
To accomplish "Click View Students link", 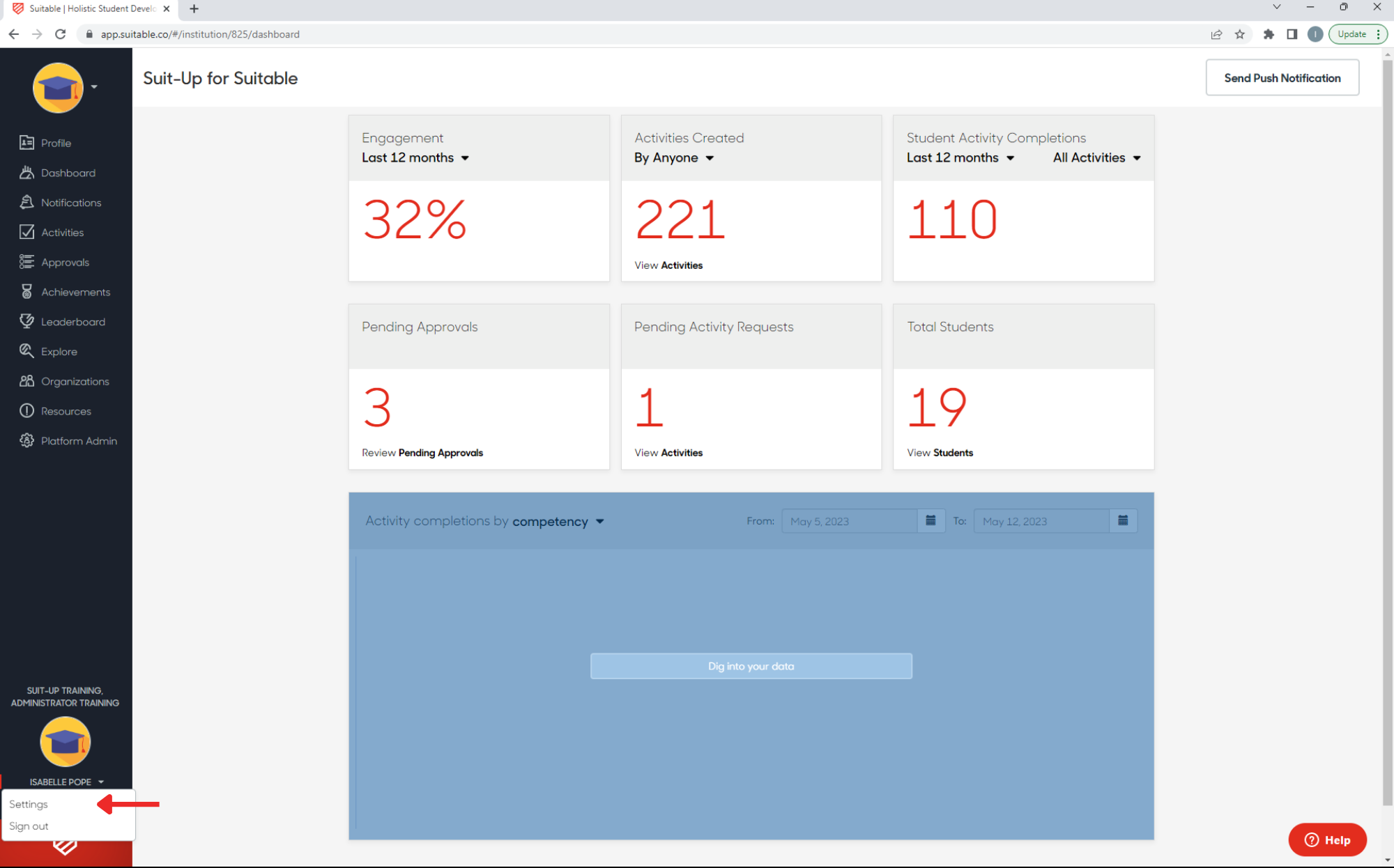I will (x=940, y=452).
